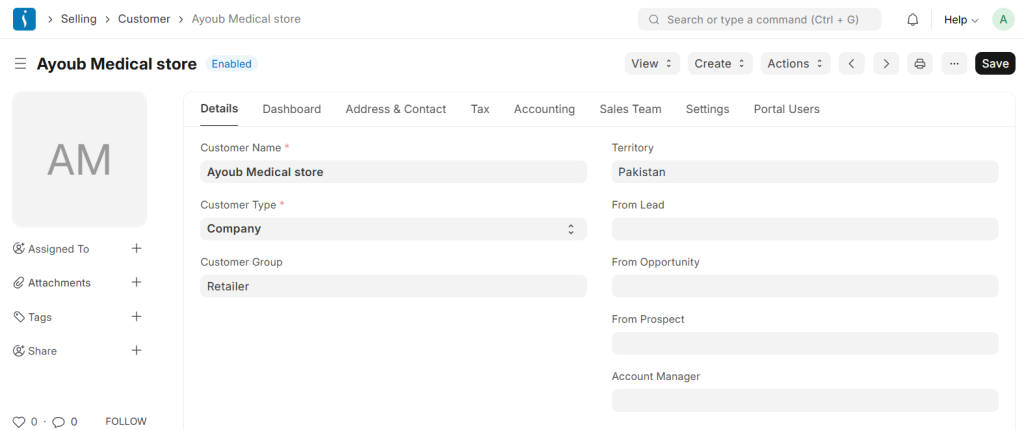Viewport: 1024px width, 430px height.
Task: Click the Tags sidebar label
Action: pos(40,317)
